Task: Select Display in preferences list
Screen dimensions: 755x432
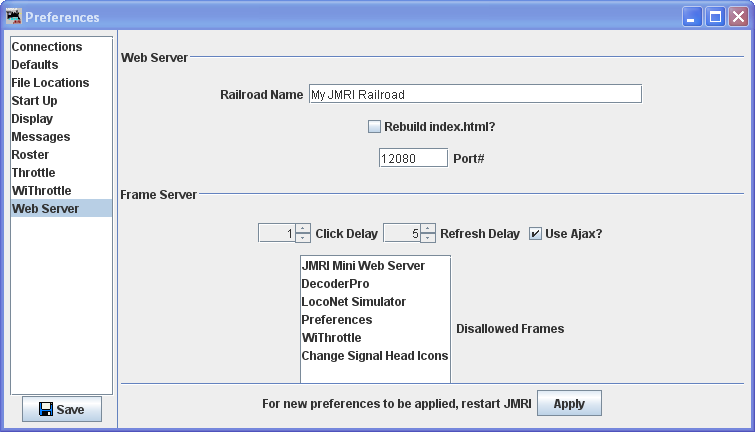Action: pyautogui.click(x=61, y=118)
